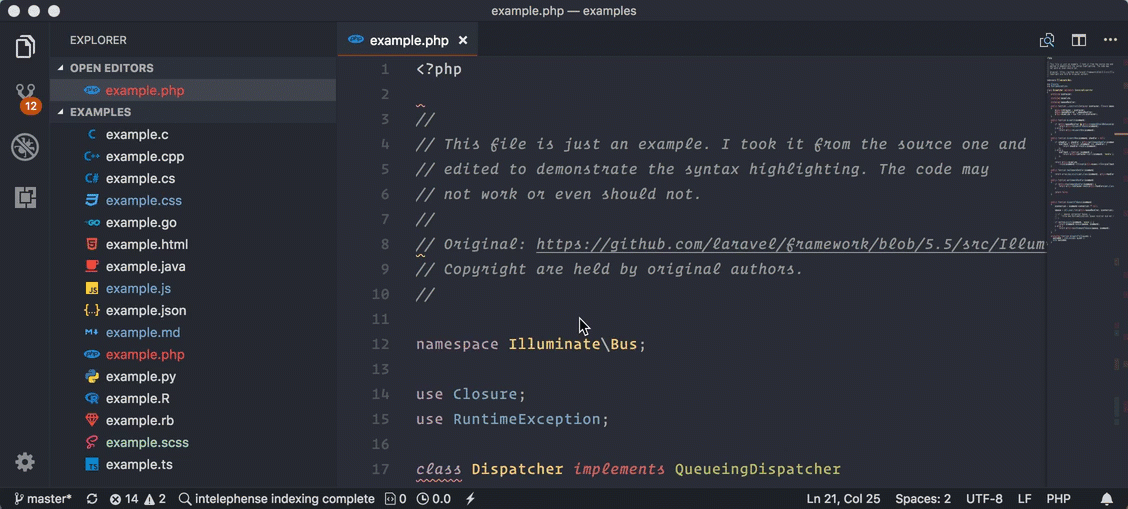
Task: Click the Synchronize Changes icon in status bar
Action: [x=92, y=499]
